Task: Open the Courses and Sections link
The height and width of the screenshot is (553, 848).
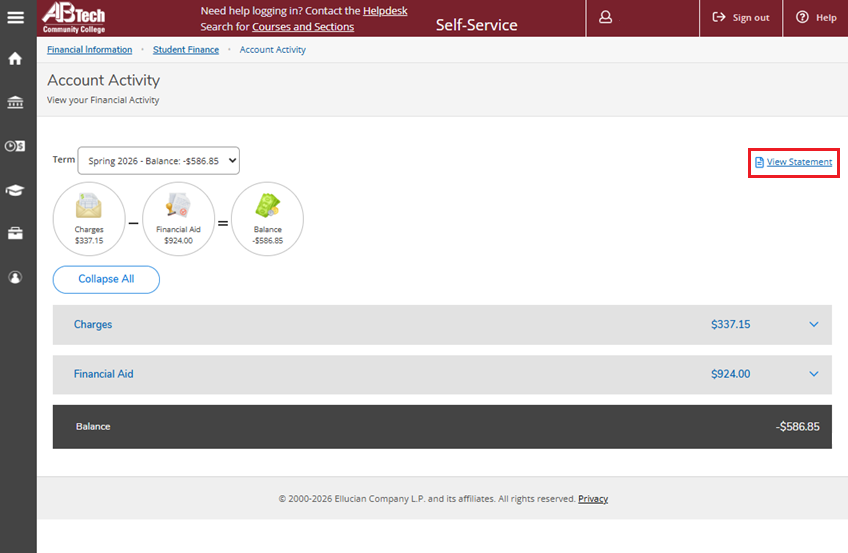Action: (x=303, y=26)
